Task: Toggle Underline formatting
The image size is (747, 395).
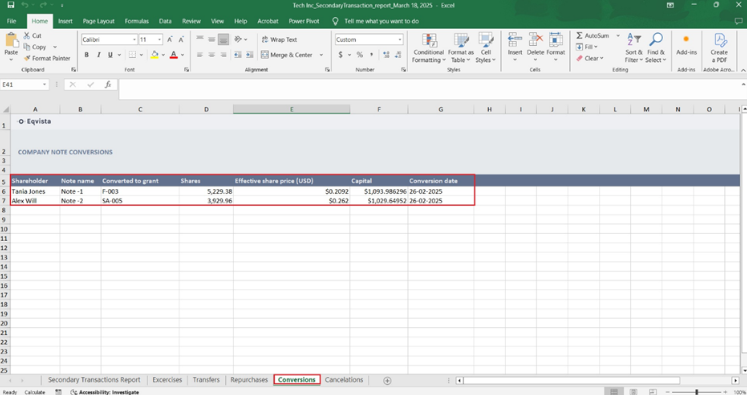Action: tap(110, 55)
